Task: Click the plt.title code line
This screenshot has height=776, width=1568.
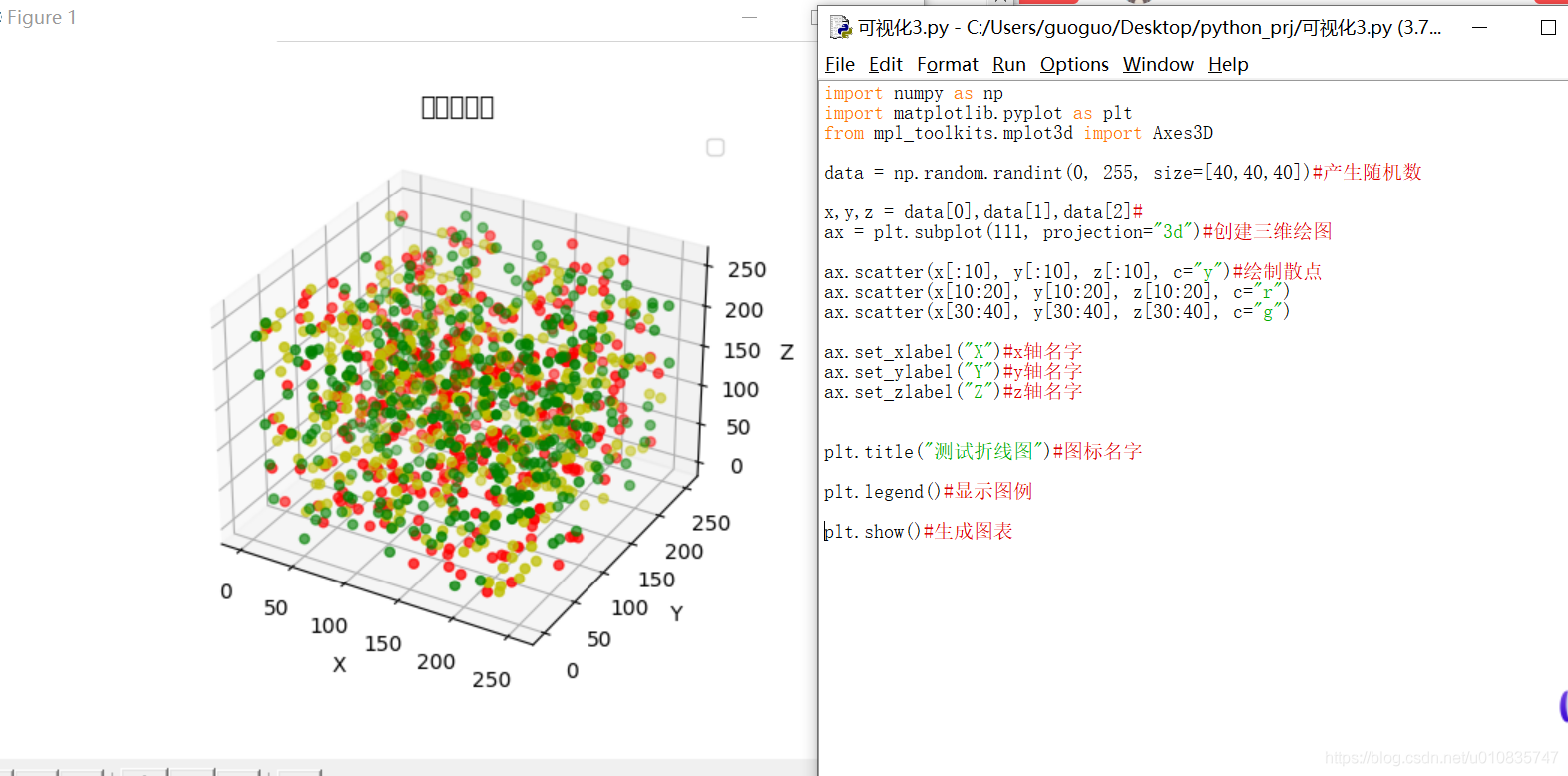Action: click(983, 452)
